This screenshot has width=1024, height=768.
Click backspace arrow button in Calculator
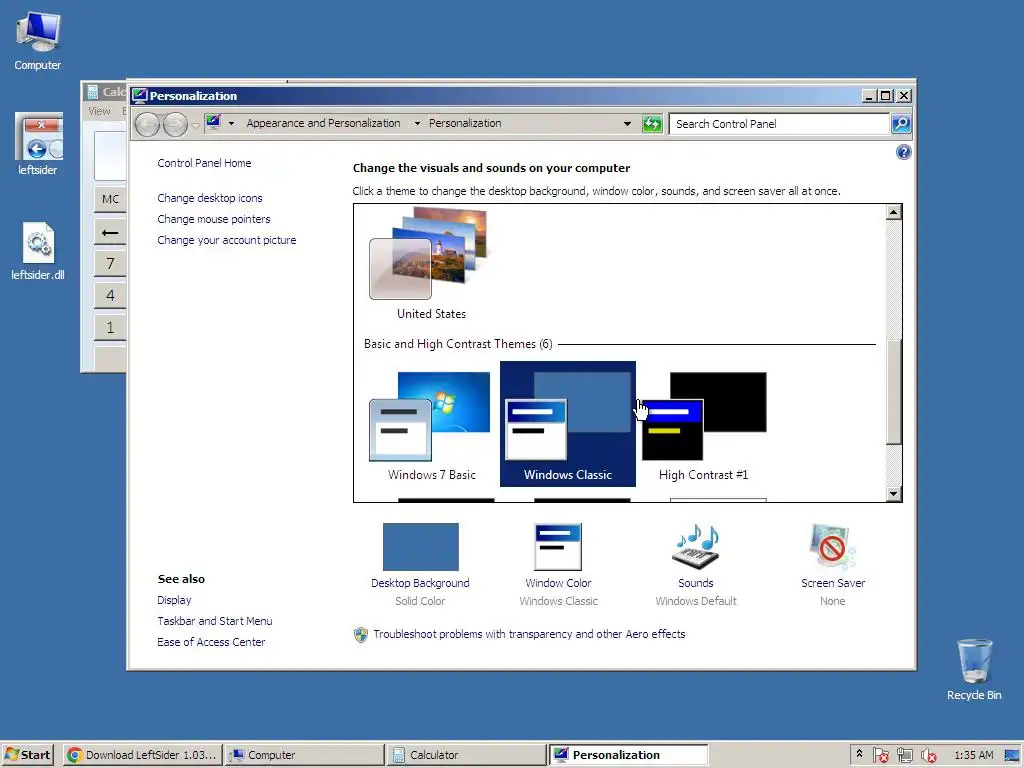[x=110, y=232]
